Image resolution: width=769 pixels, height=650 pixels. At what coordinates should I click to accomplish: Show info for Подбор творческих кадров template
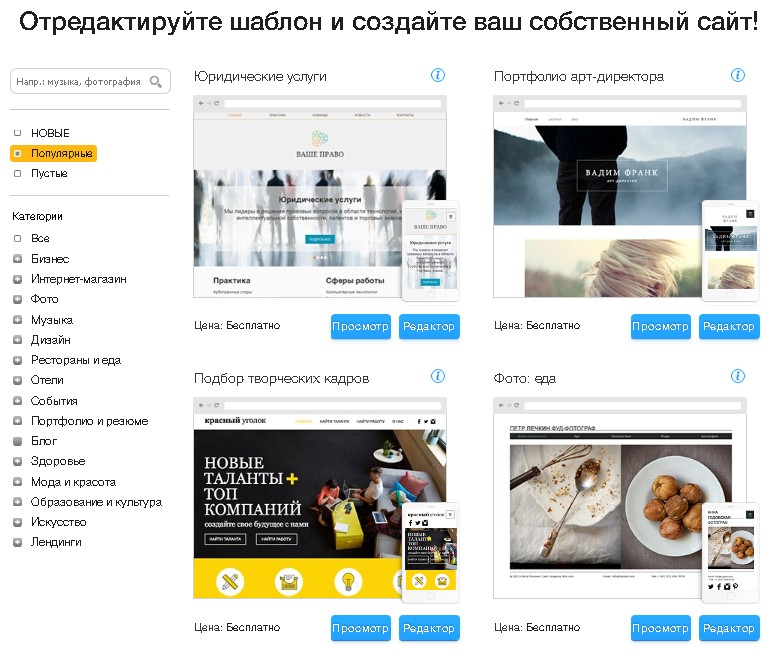[x=437, y=376]
